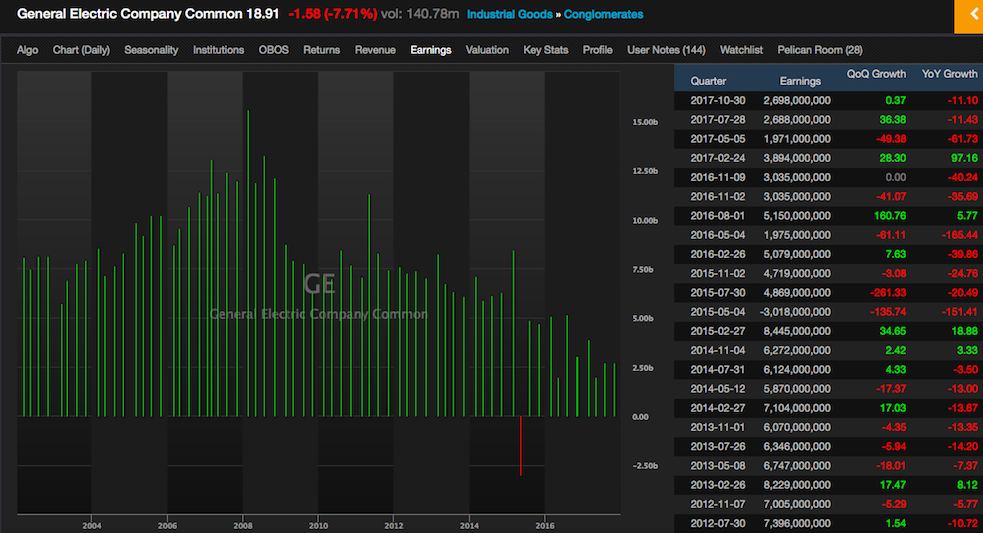Click QoQ growth value 160.76

tap(890, 216)
